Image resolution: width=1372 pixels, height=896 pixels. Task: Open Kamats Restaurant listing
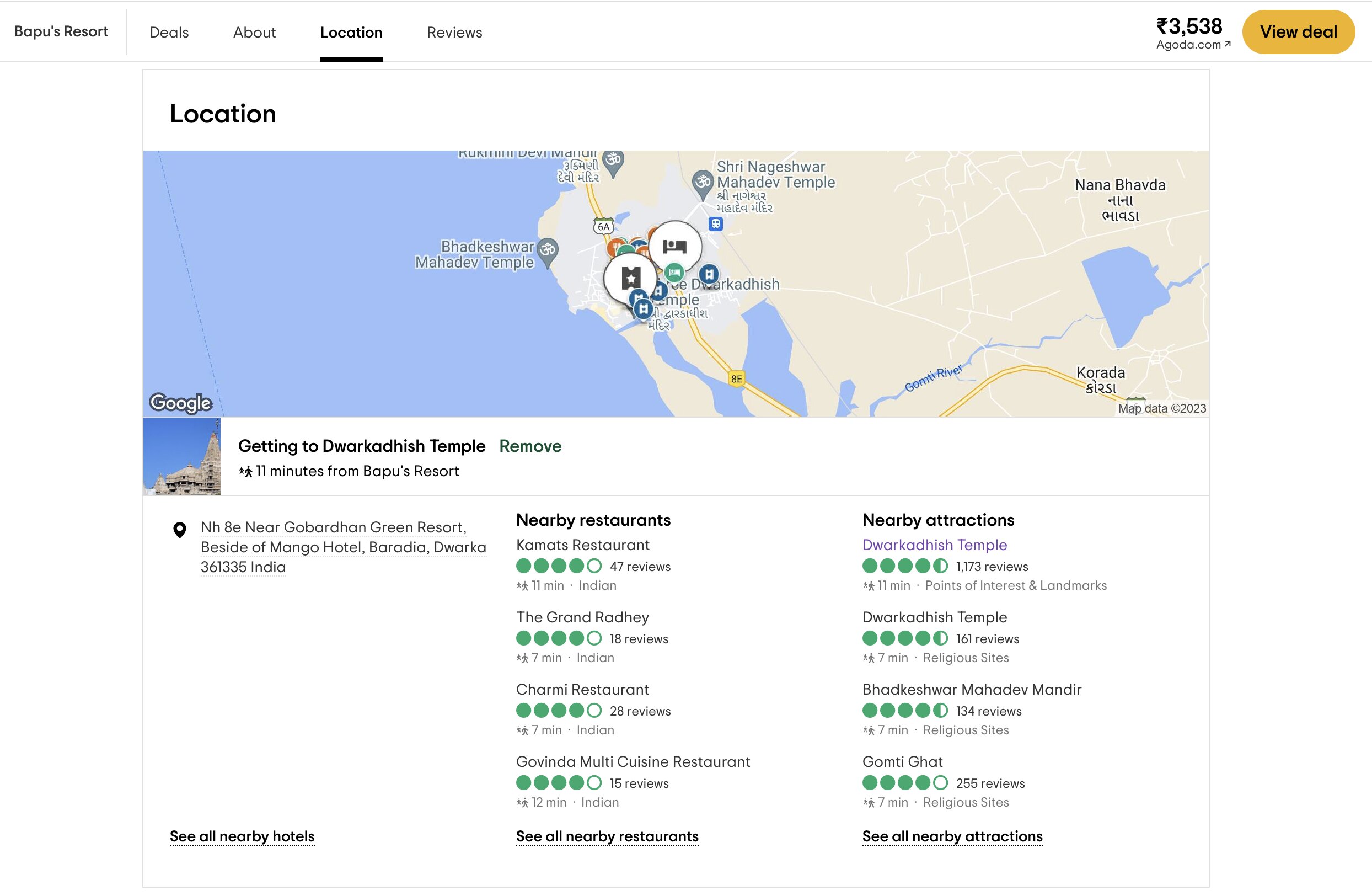coord(583,545)
